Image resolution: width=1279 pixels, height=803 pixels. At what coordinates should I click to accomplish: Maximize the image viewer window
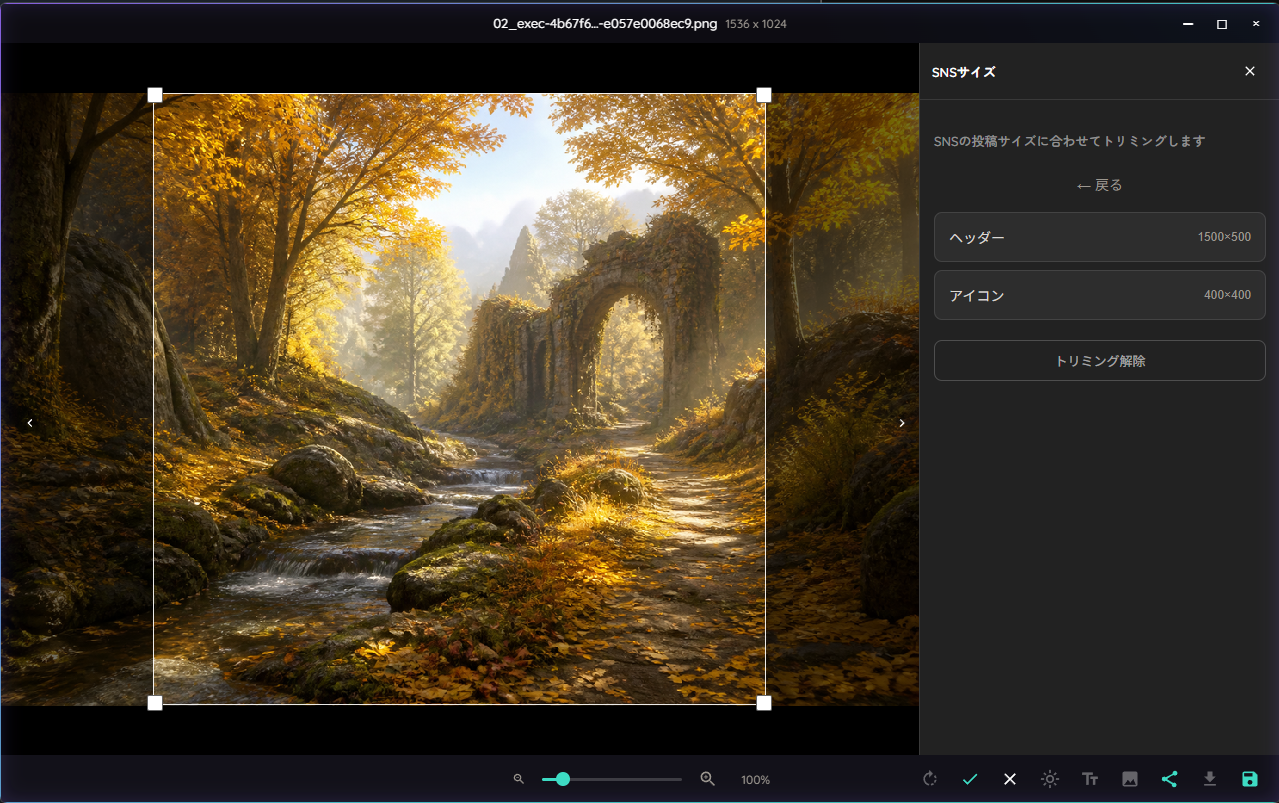point(1222,24)
